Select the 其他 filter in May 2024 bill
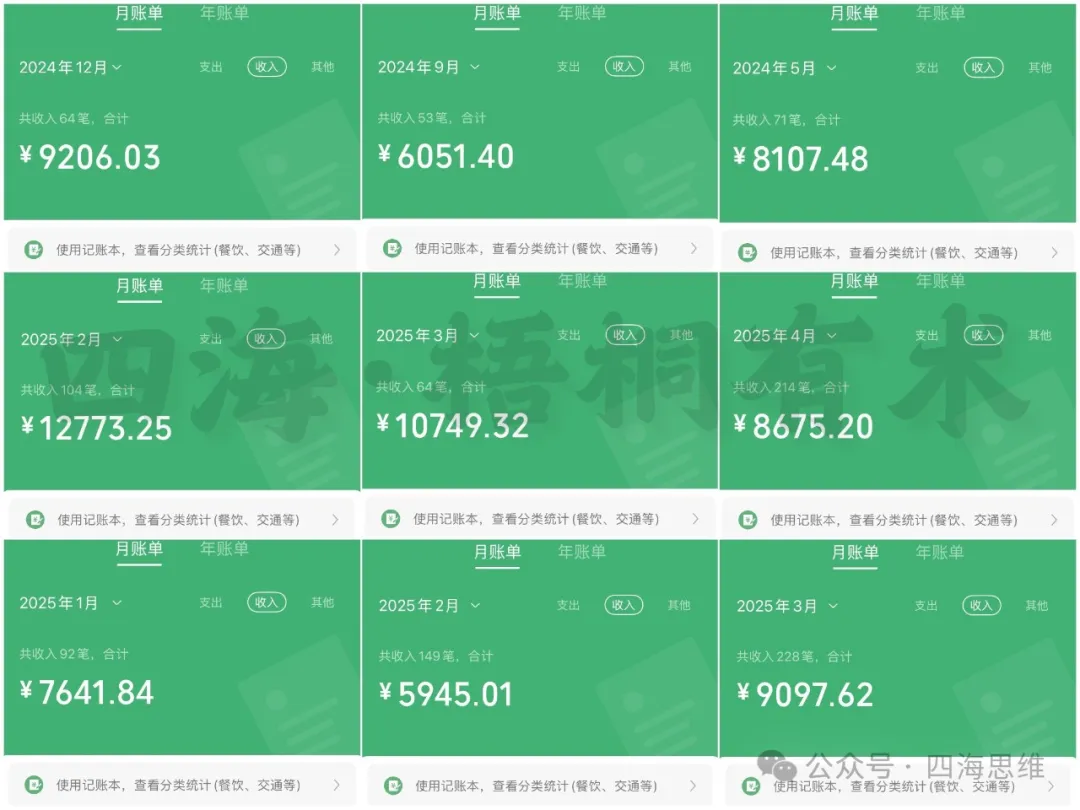This screenshot has width=1080, height=810. (1039, 67)
